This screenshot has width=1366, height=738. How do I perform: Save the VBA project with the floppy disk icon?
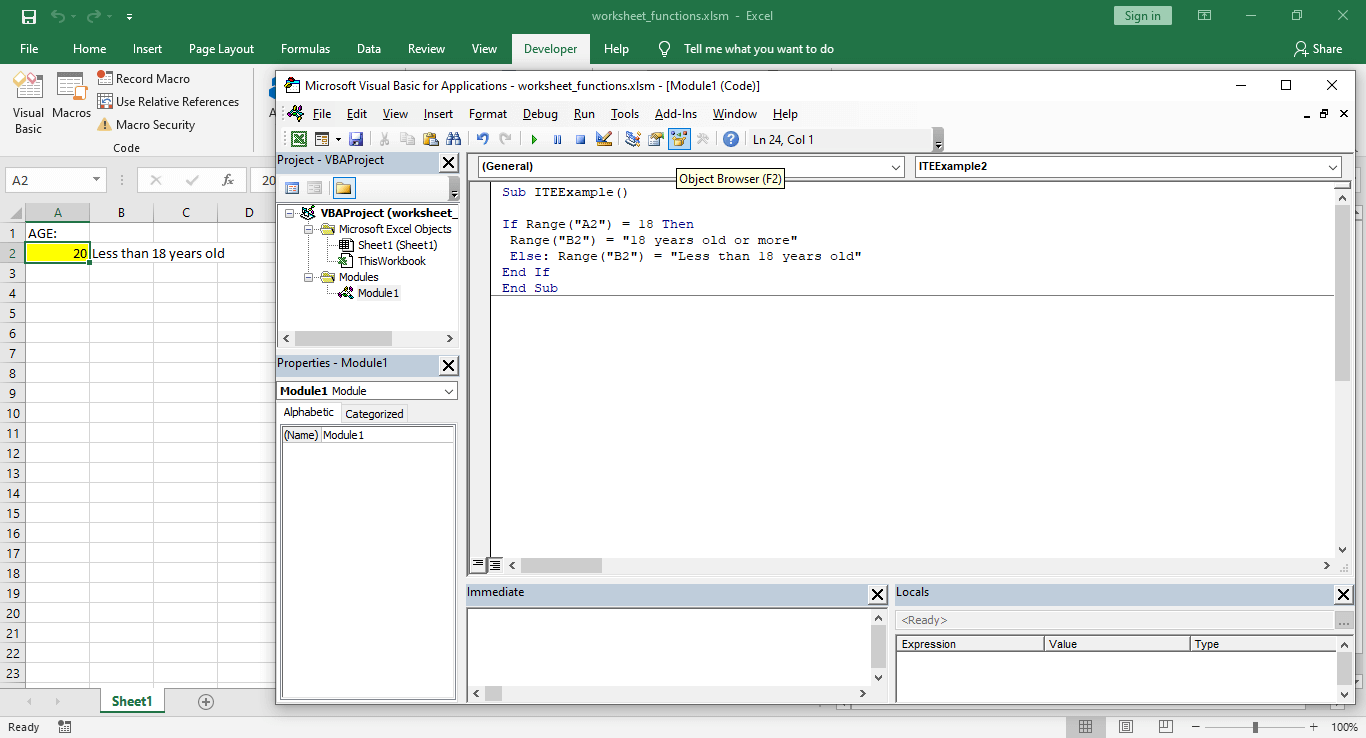[356, 140]
